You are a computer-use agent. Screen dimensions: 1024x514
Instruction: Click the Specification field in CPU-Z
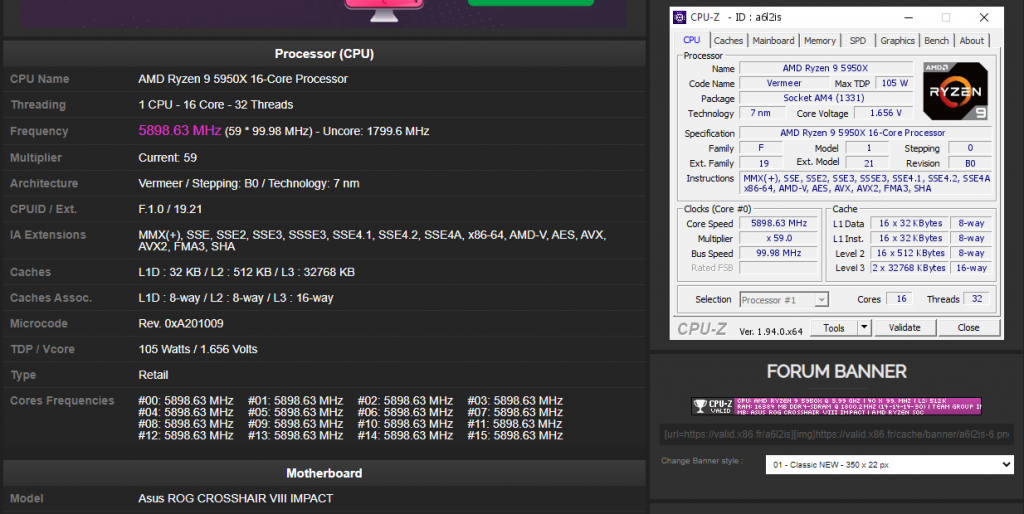(865, 133)
